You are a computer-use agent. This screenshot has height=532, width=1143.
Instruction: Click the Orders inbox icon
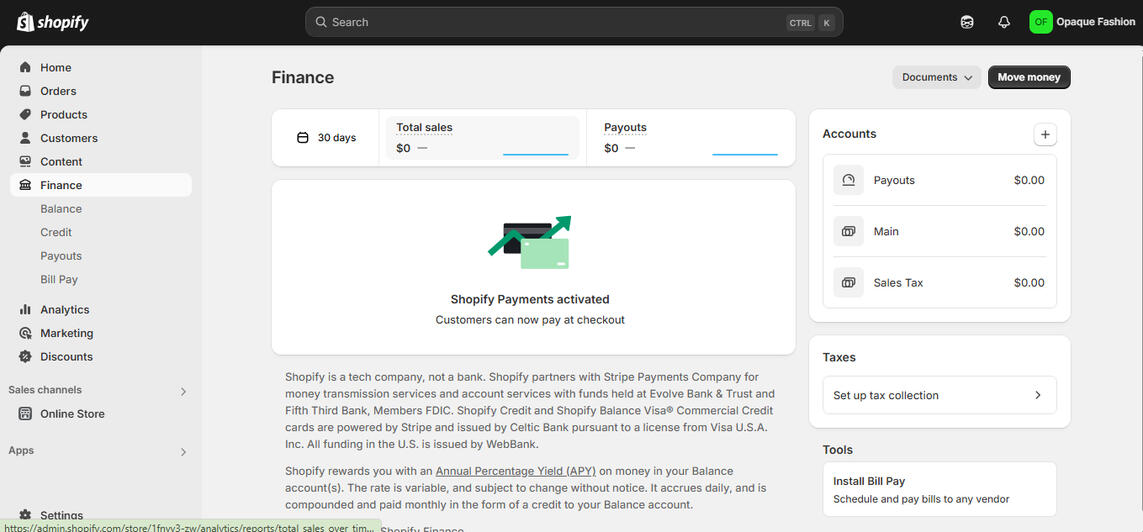tap(26, 91)
